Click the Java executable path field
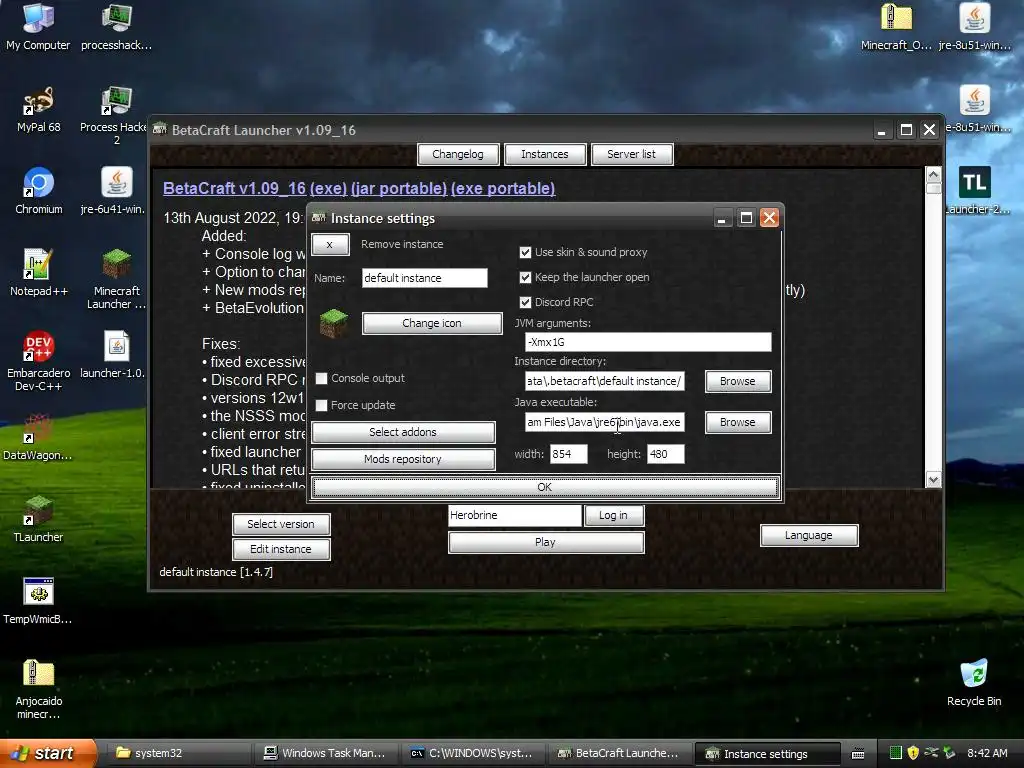 (604, 422)
